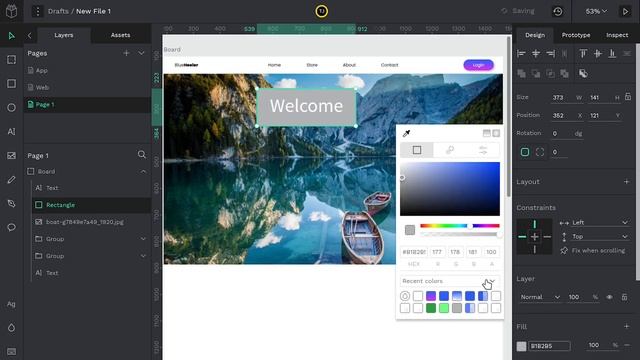Select the Rectangle layer
Image resolution: width=640 pixels, height=360 pixels.
pyautogui.click(x=91, y=205)
